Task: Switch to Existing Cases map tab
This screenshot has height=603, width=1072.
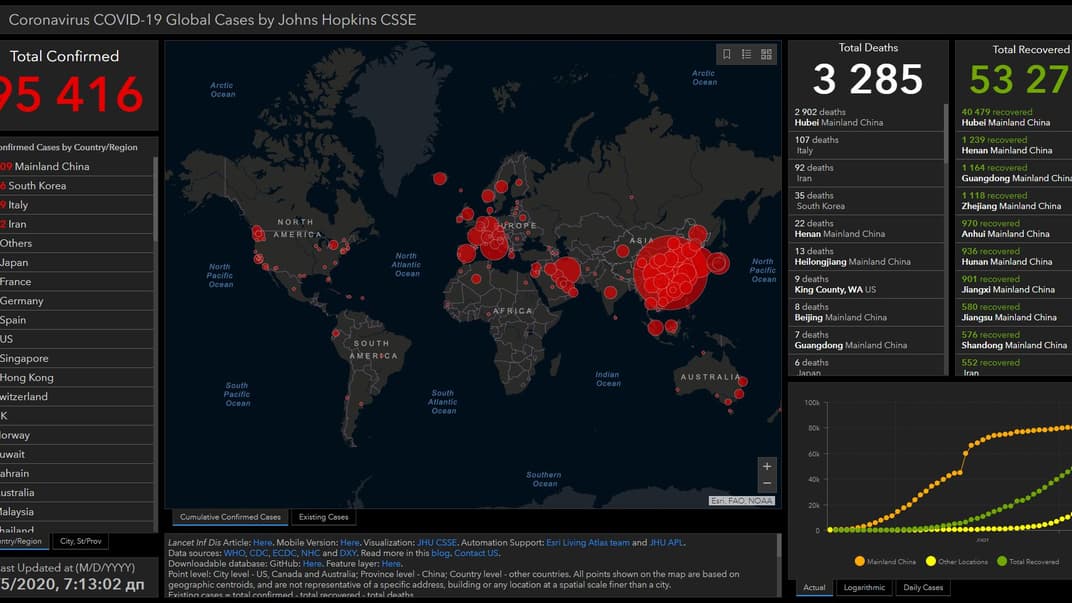Action: pyautogui.click(x=323, y=517)
